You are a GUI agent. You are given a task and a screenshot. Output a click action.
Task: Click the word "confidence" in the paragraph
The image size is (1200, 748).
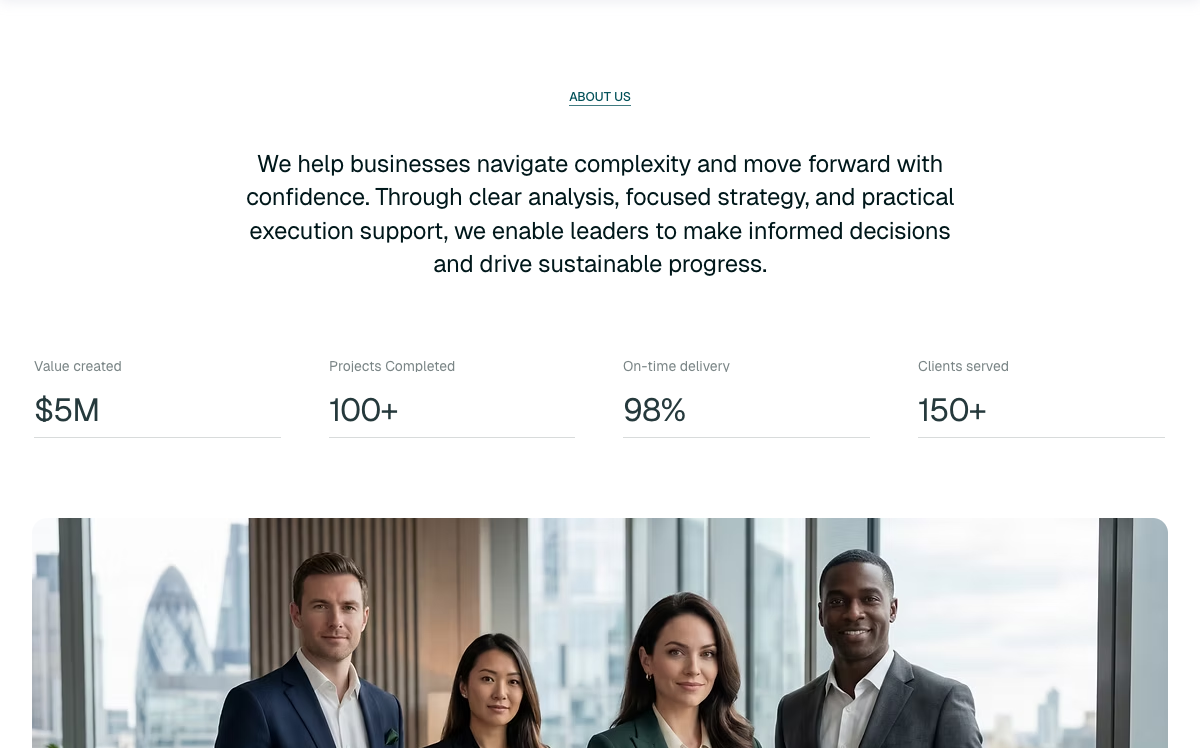click(x=306, y=197)
